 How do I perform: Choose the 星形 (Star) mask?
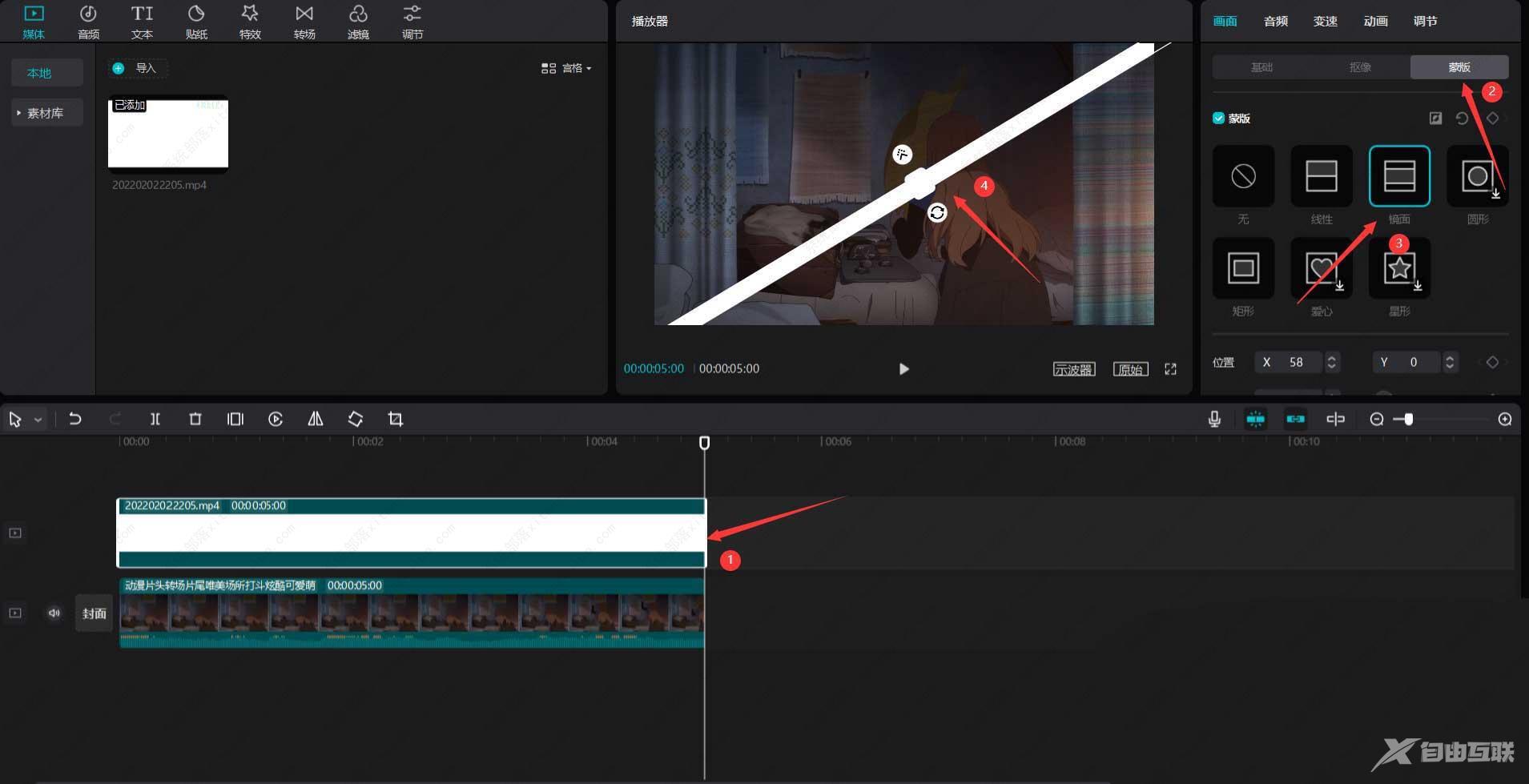tap(1399, 268)
